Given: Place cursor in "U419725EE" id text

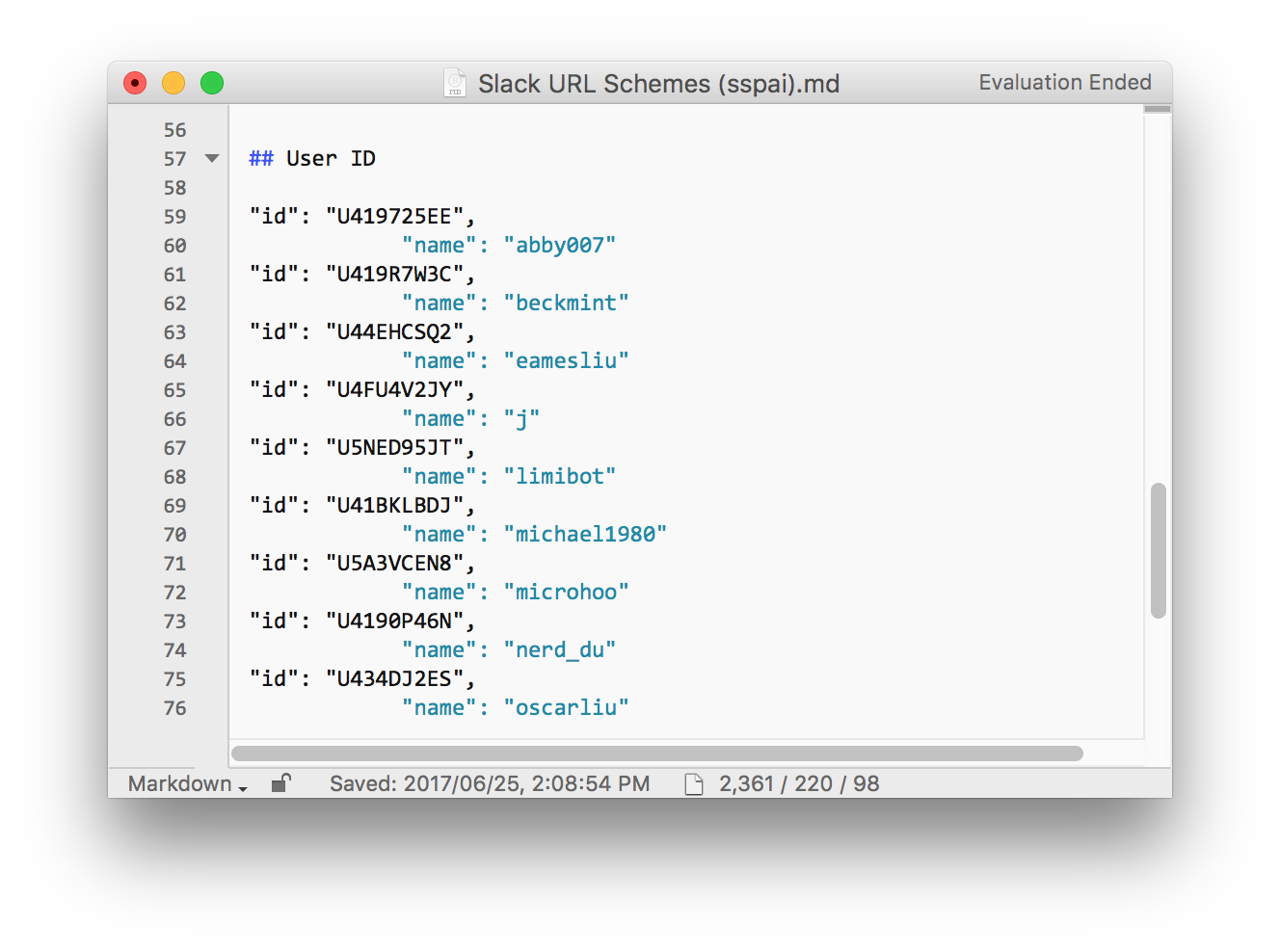Looking at the screenshot, I should [x=393, y=217].
